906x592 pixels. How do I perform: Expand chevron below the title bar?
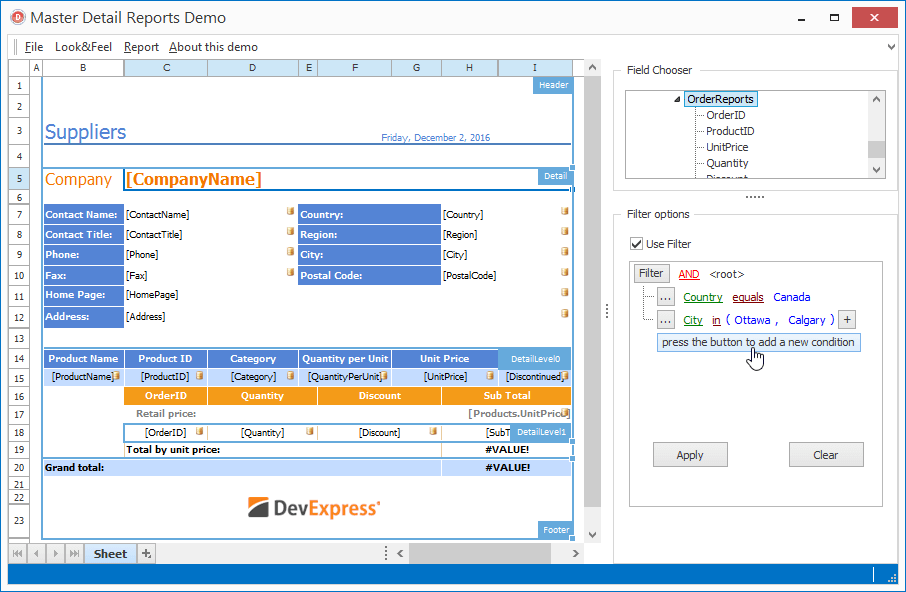(893, 46)
